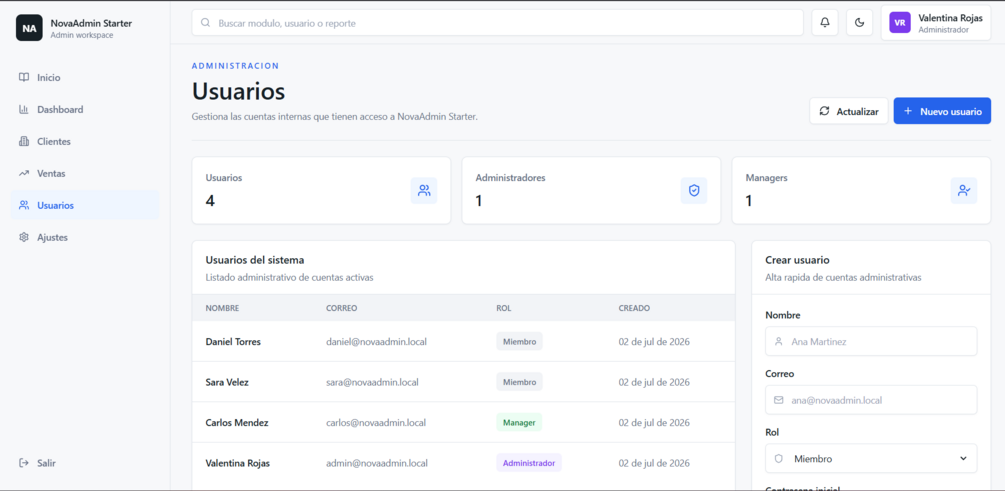Click the Inicio book icon in the sidebar

24,78
